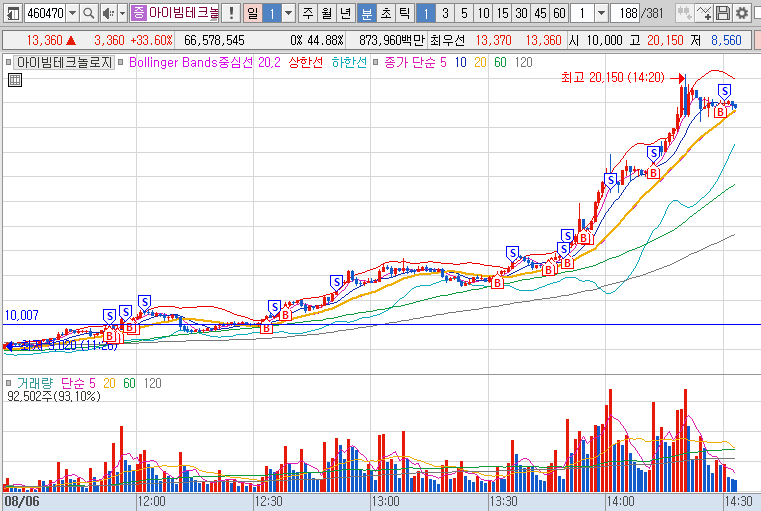The image size is (761, 511).
Task: Open dropdown next to 일 1 button
Action: click(289, 13)
